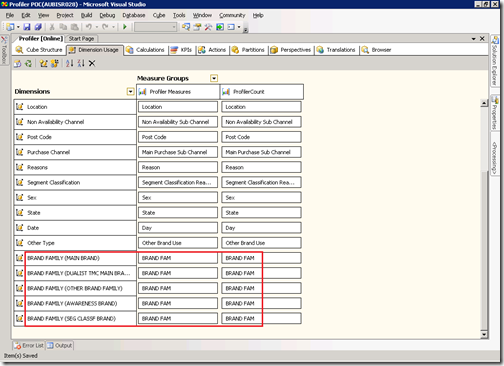Open the active files list dropdown arrow
The height and width of the screenshot is (366, 504).
[x=473, y=39]
